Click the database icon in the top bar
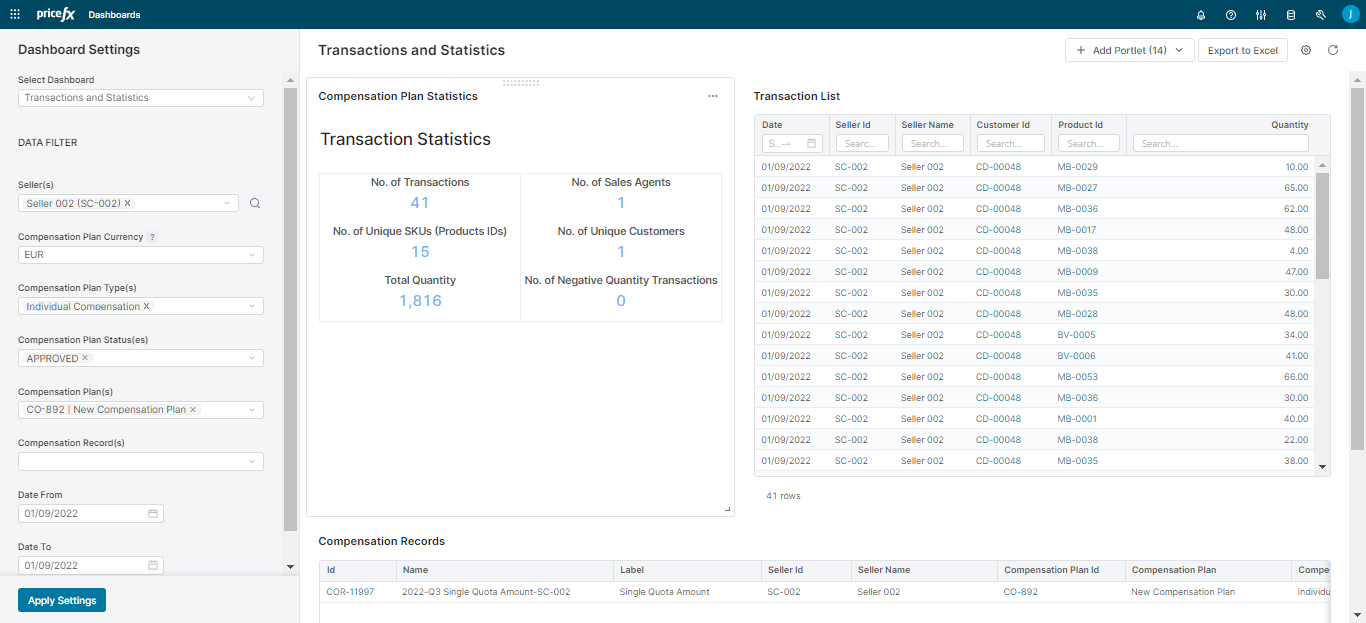This screenshot has width=1366, height=623. click(x=1291, y=15)
